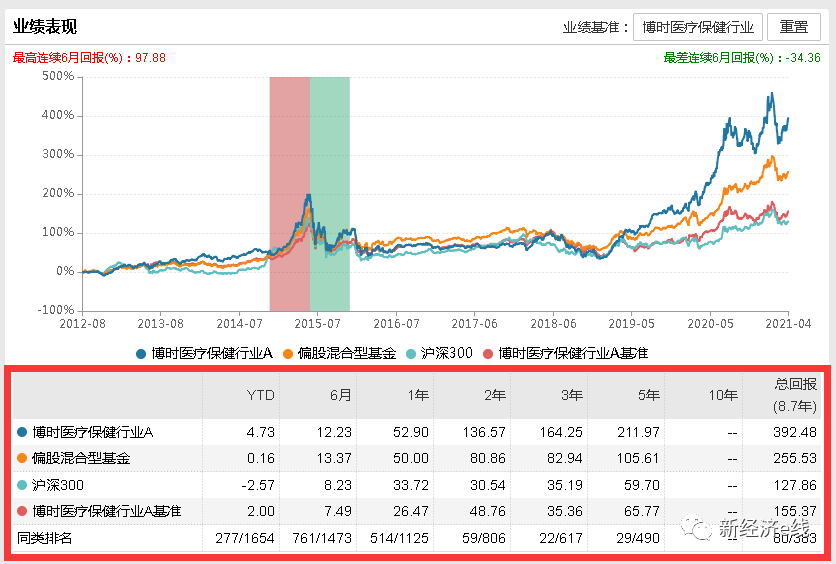Click the 沪深300 total value 127.86

[795, 485]
